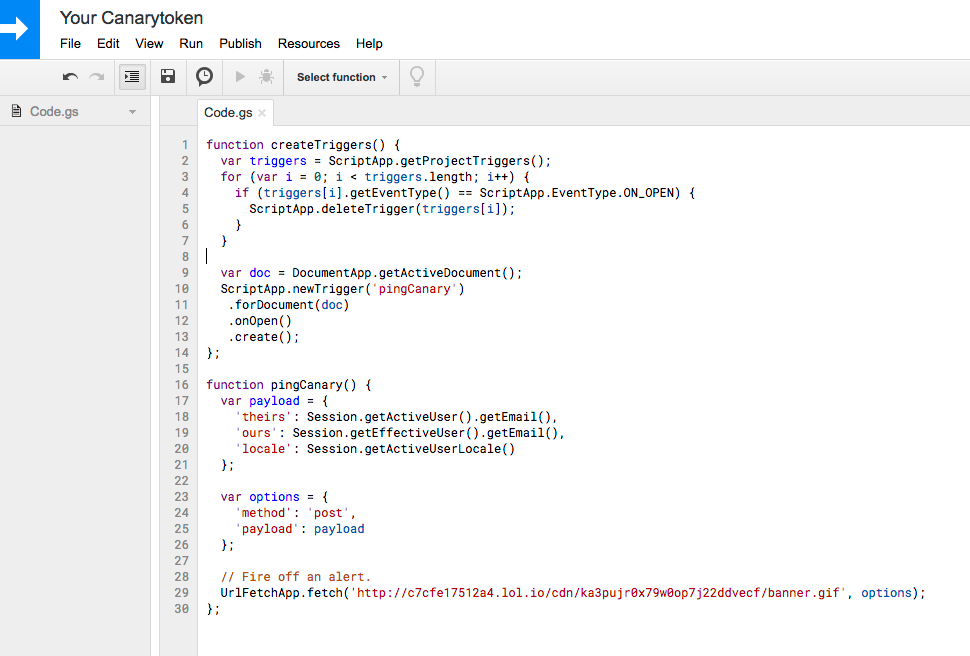Screen dimensions: 970x656
Task: Open the Publish menu
Action: click(x=240, y=43)
